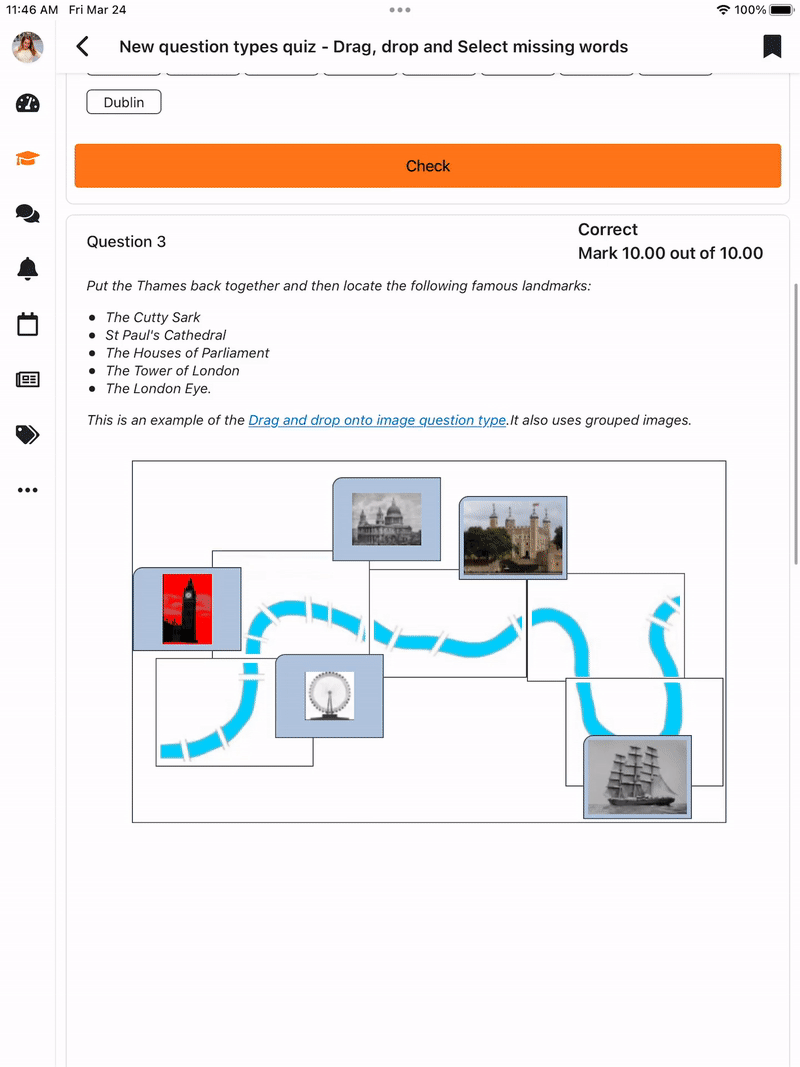800x1067 pixels.
Task: Tap the Wi-Fi status icon
Action: [723, 10]
